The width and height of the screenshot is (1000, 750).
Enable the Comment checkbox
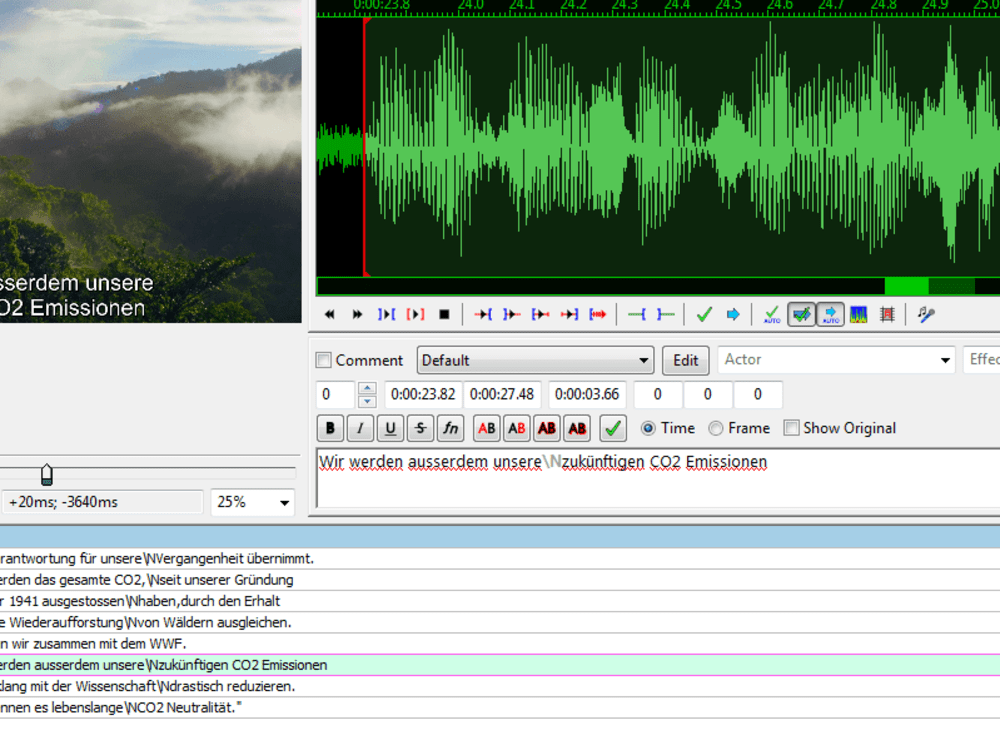pos(324,360)
